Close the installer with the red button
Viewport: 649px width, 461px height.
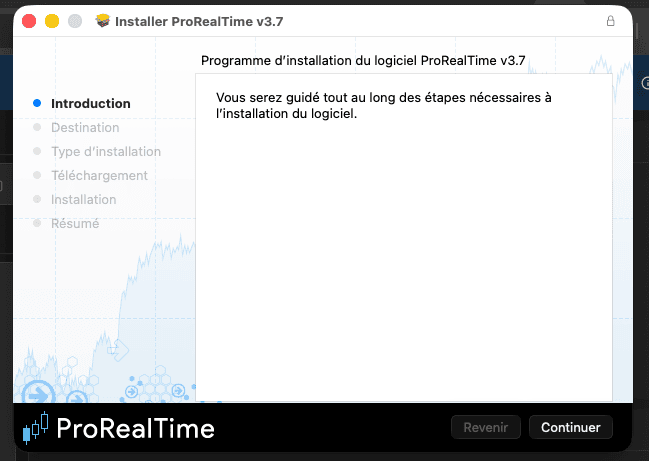coord(29,21)
